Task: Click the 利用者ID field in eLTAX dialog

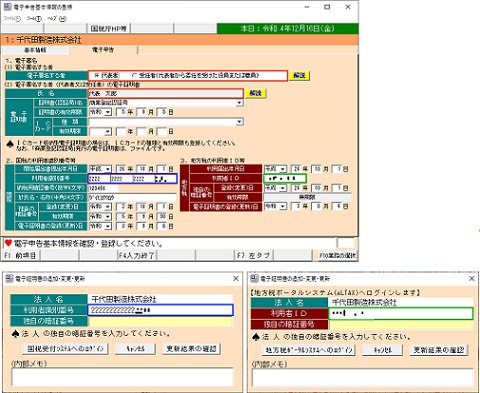Action: point(401,314)
